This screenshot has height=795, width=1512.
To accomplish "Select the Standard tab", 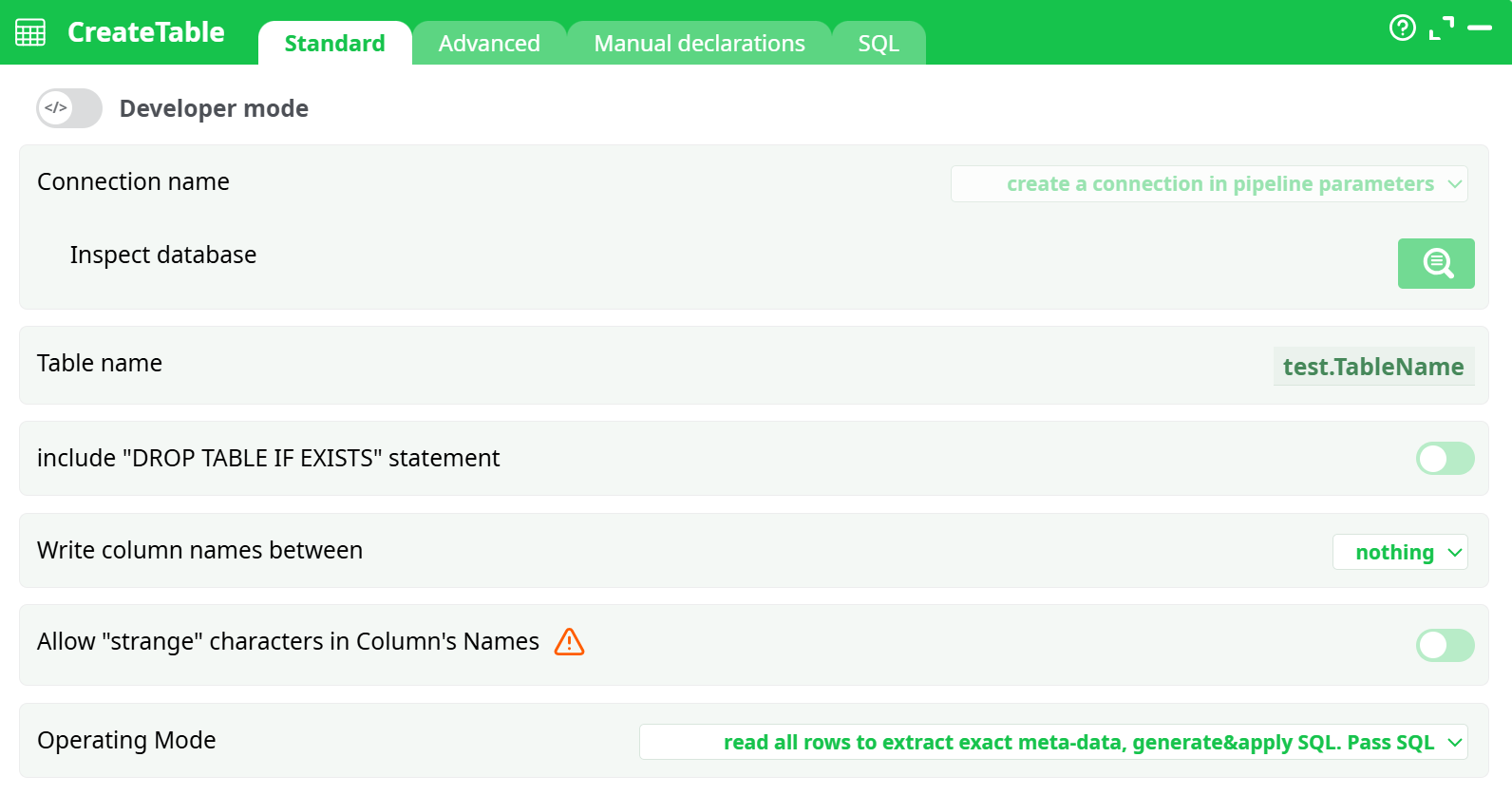I will (x=334, y=44).
